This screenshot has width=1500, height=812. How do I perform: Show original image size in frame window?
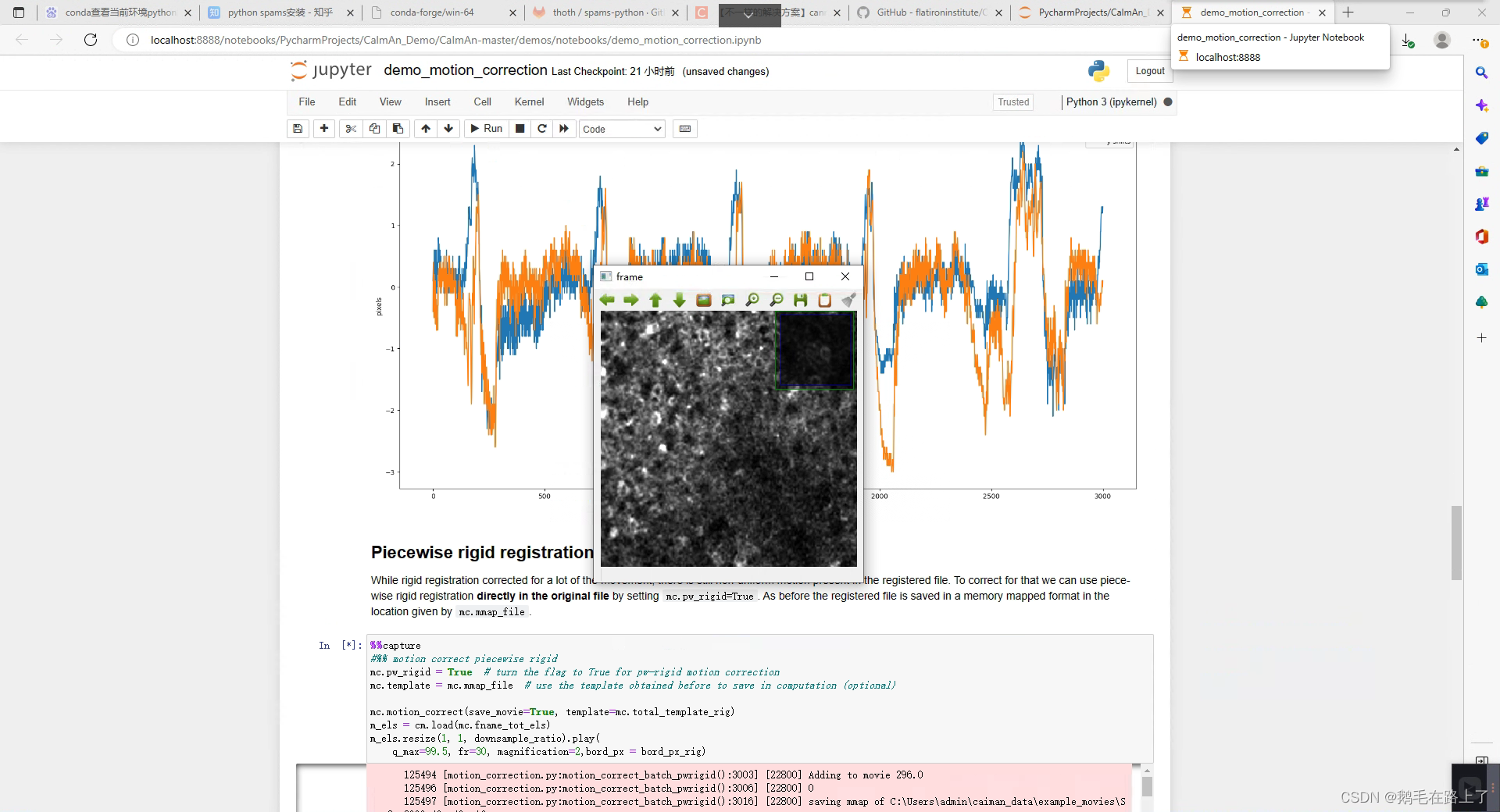704,300
